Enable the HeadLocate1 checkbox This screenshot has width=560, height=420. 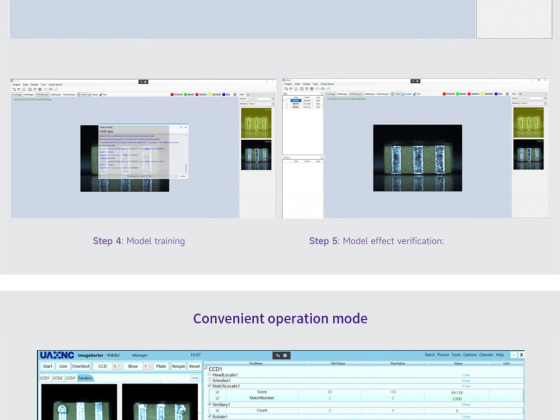tap(210, 375)
